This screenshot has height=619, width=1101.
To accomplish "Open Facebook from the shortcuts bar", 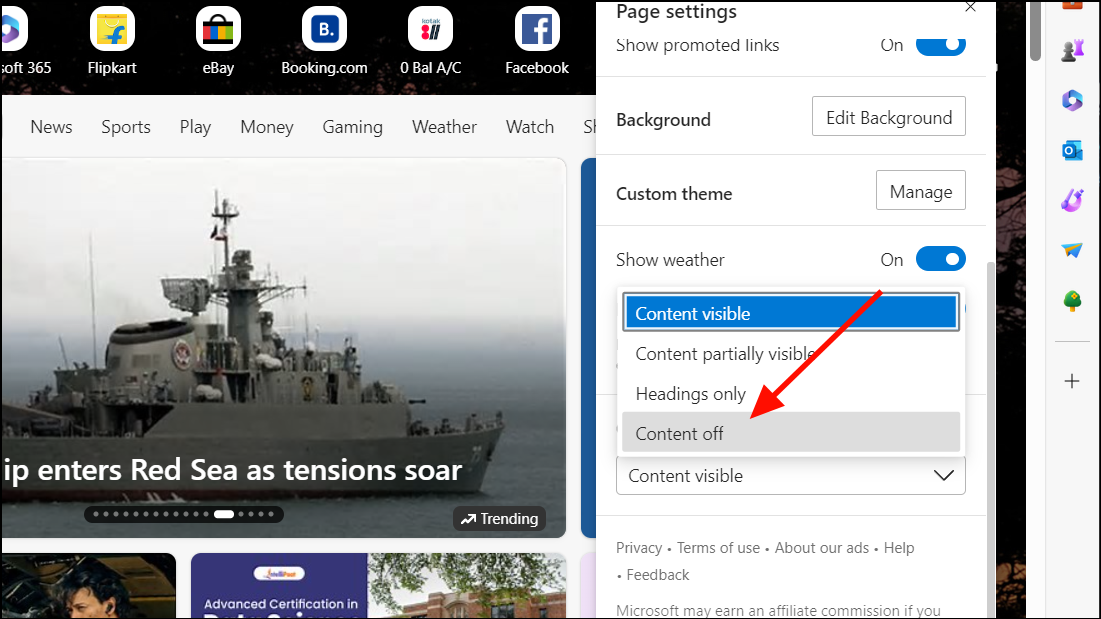I will [537, 28].
